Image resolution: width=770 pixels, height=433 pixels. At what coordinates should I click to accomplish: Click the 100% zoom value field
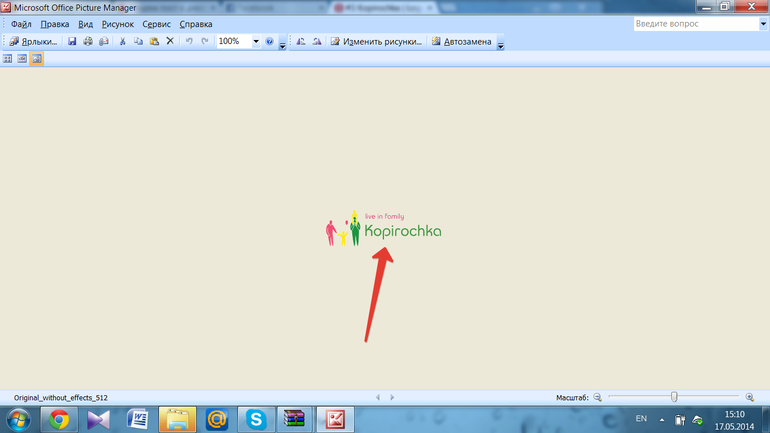234,41
